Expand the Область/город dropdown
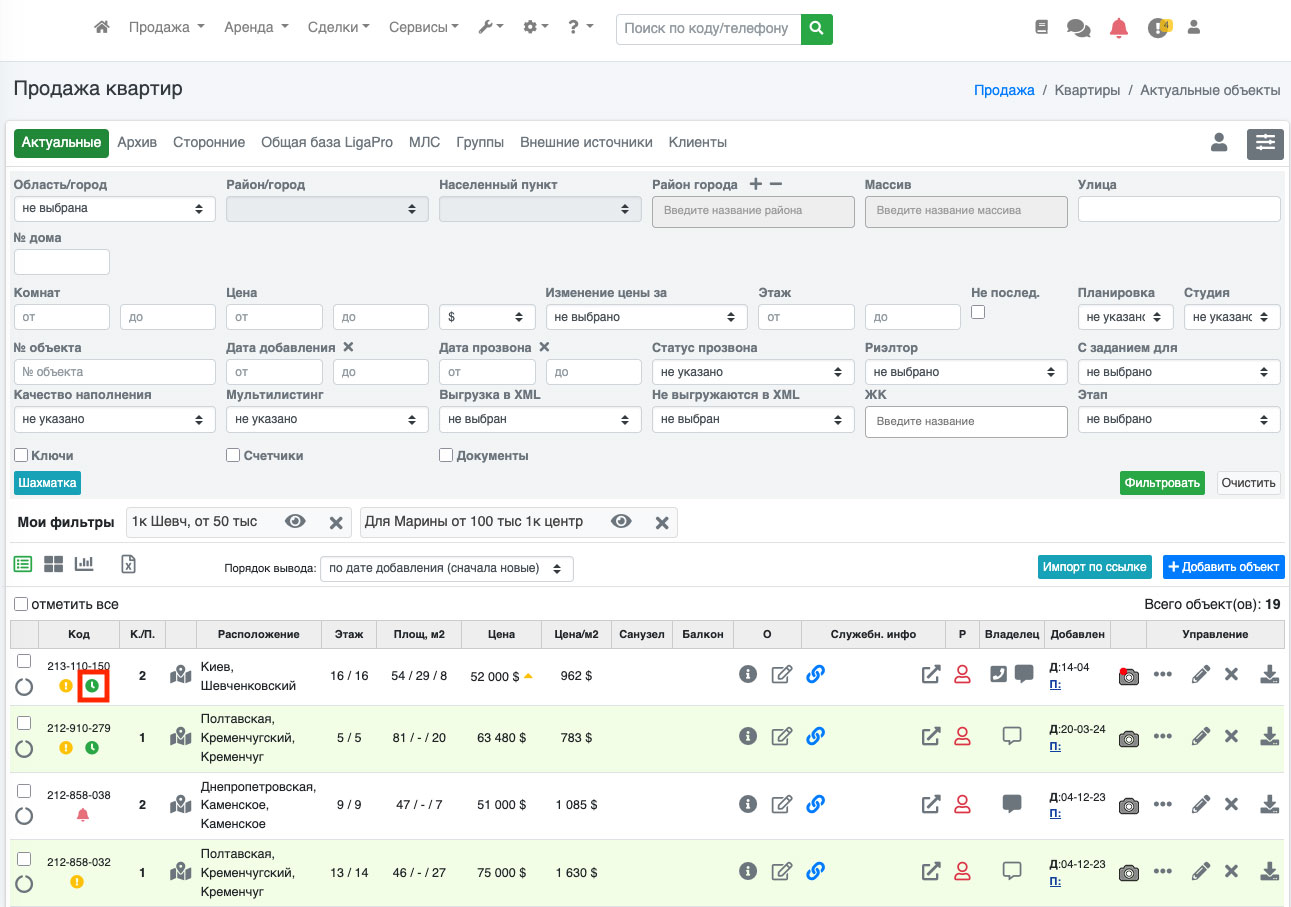 [114, 209]
